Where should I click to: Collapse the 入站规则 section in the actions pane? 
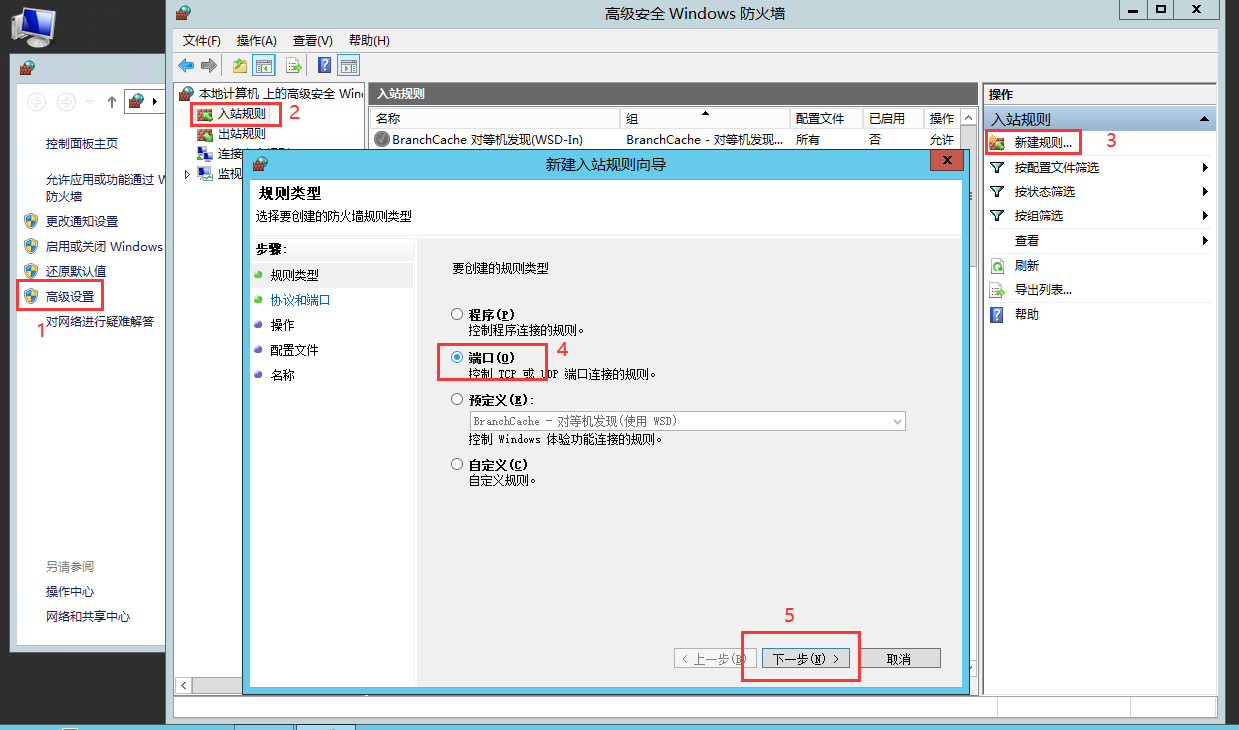1204,119
